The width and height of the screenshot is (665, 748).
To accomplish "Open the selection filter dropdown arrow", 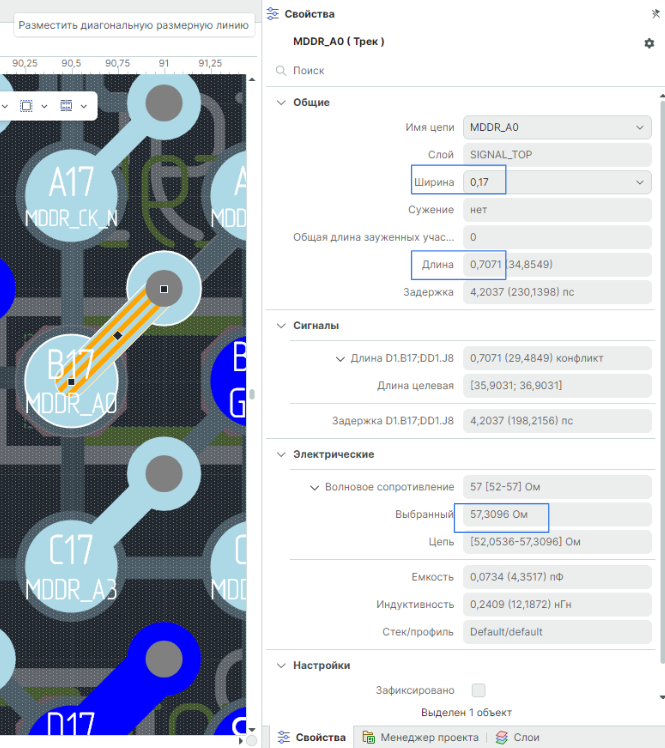I will click(x=84, y=106).
